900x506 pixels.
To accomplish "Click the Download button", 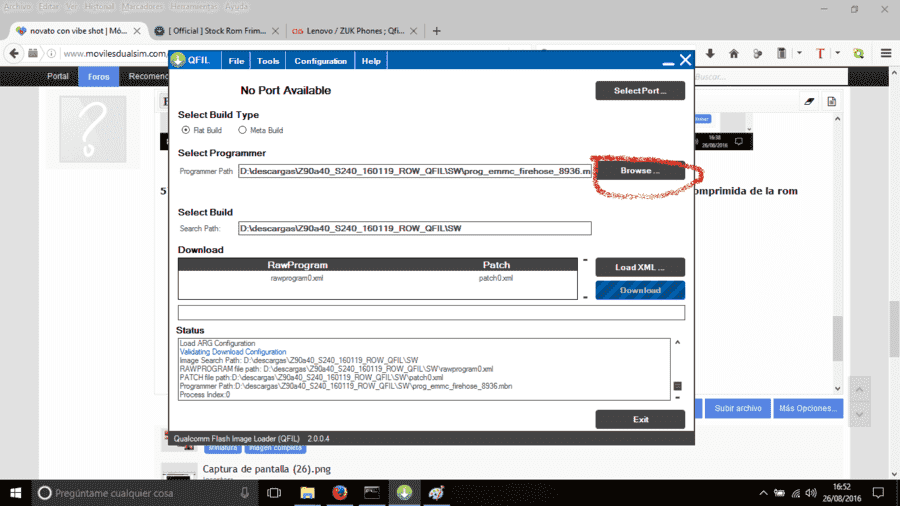I will [640, 290].
